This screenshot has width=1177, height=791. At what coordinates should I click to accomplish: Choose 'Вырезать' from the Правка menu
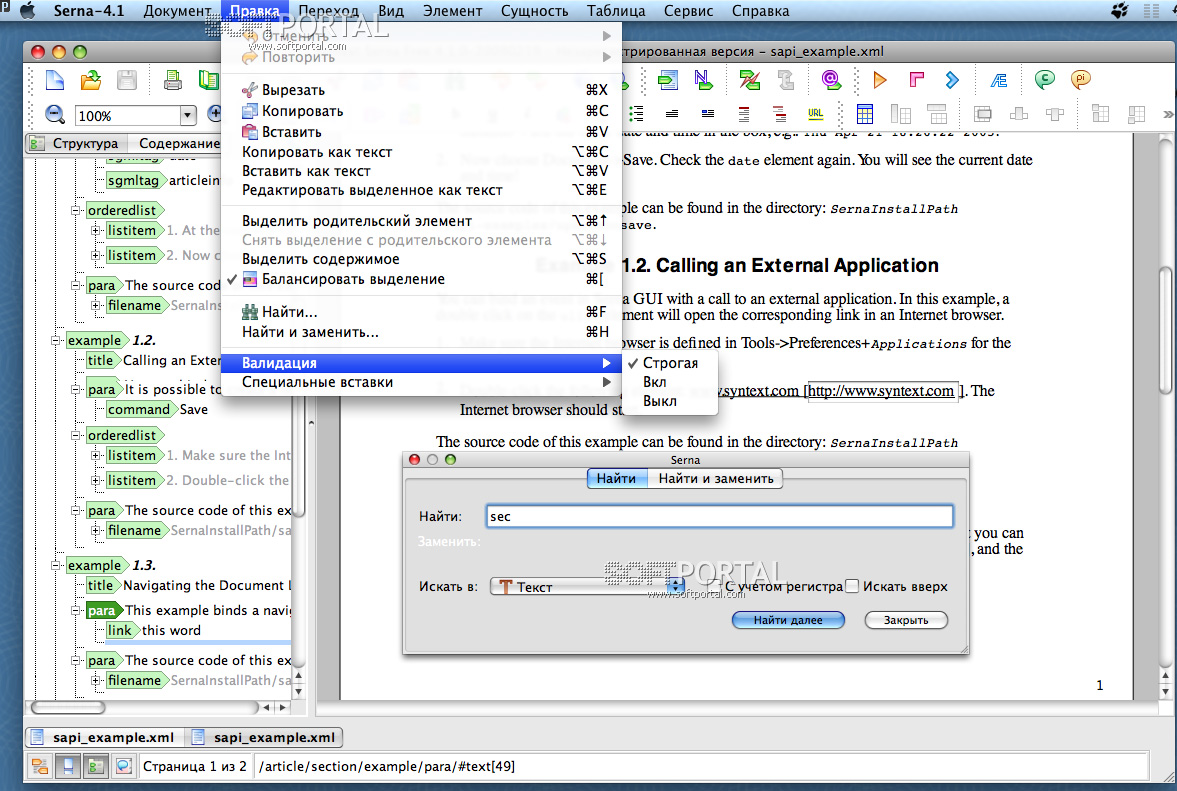(421, 90)
